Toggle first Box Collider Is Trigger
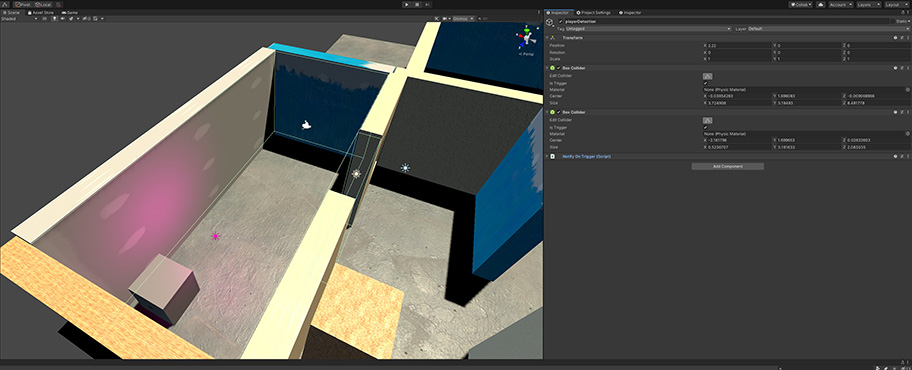The image size is (912, 370). (706, 83)
